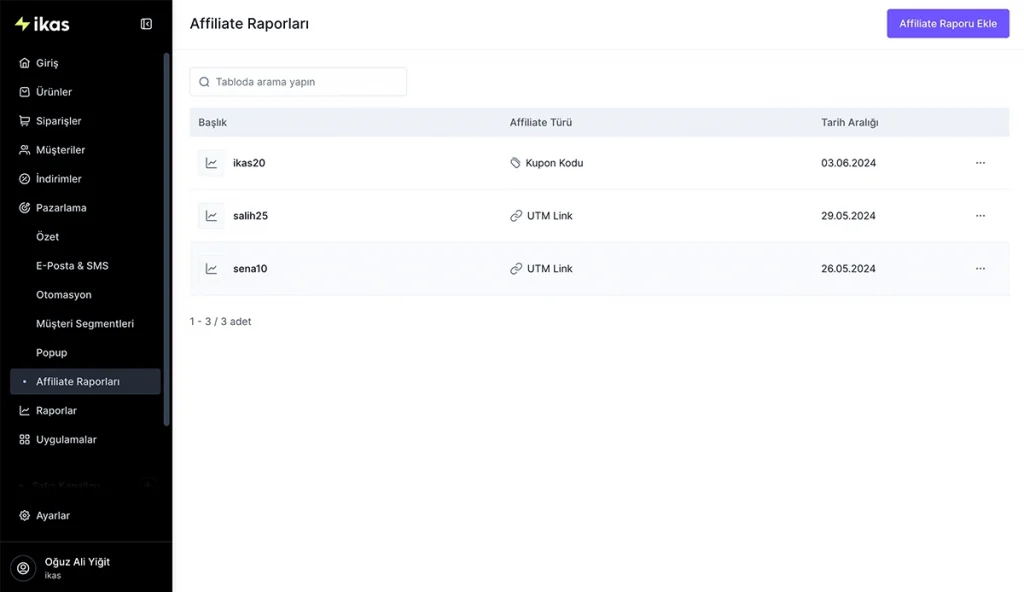Click in the Tabloda arama yapın search field
The image size is (1024, 592).
click(305, 82)
